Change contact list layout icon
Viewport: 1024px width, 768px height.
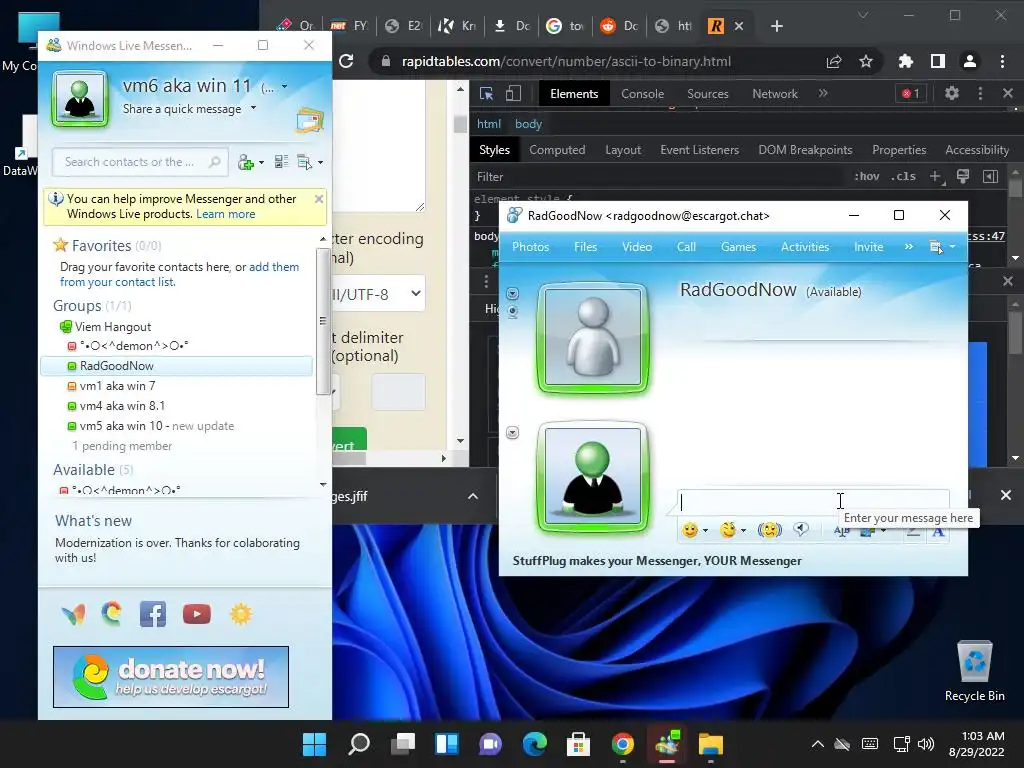(x=281, y=161)
